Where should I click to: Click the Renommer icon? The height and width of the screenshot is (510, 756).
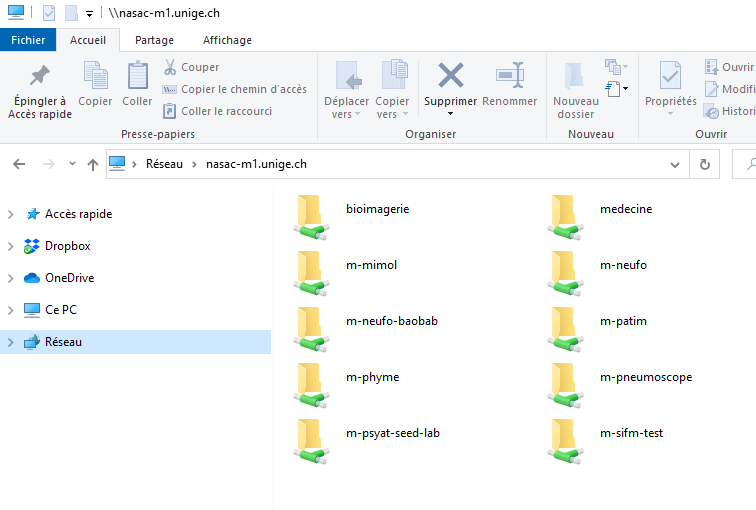pos(509,76)
